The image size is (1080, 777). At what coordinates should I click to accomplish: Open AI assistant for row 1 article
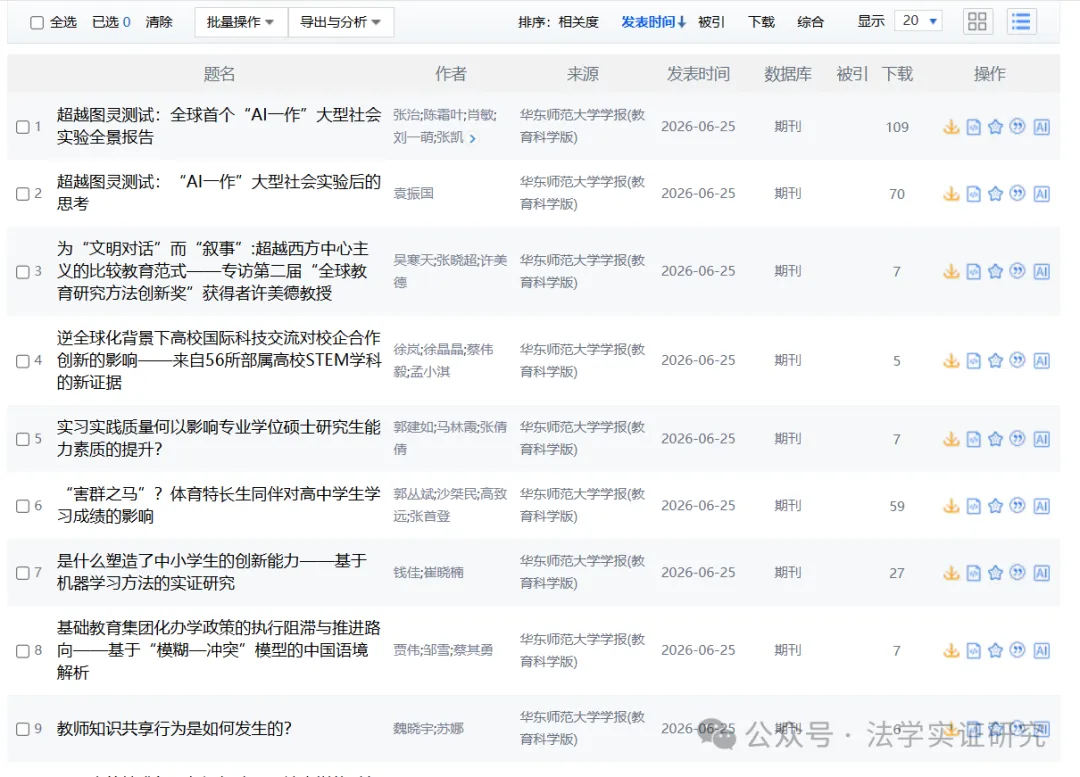1041,127
